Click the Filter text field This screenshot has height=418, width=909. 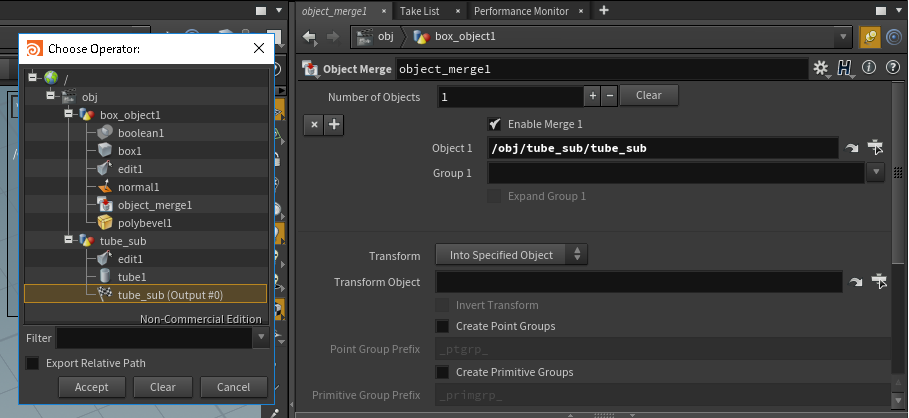154,337
